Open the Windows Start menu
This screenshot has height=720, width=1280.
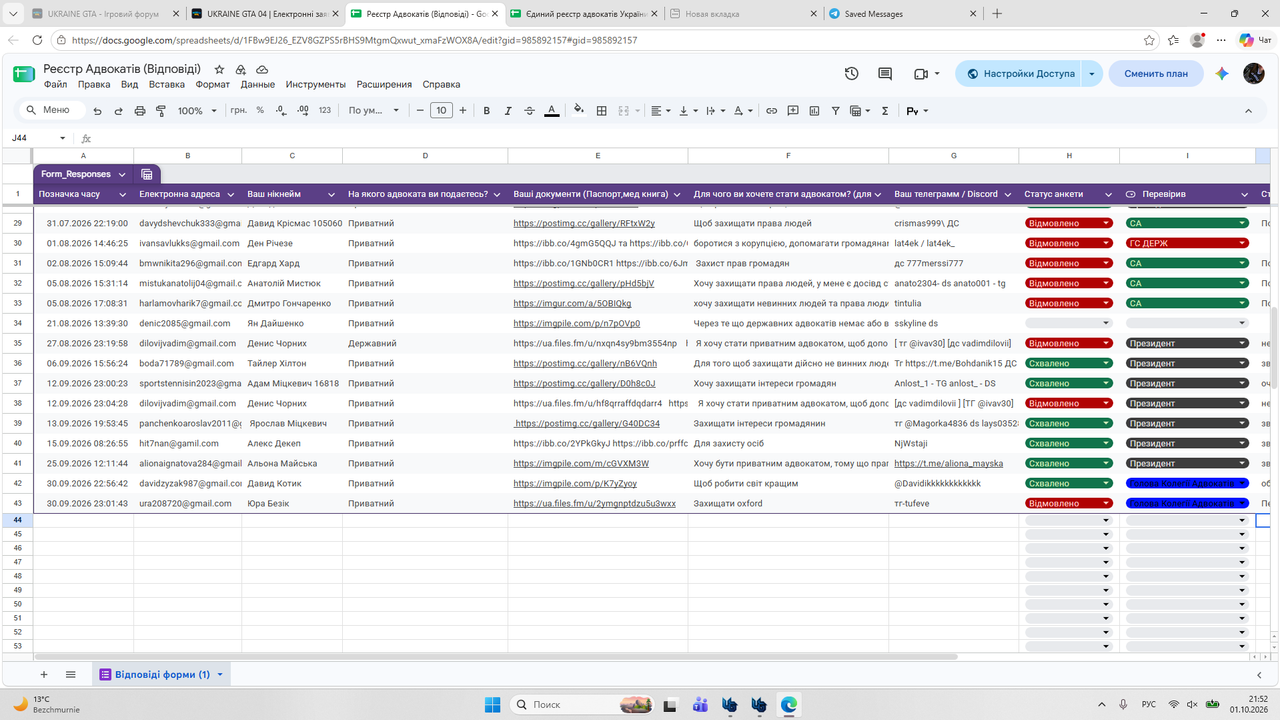tap(493, 704)
